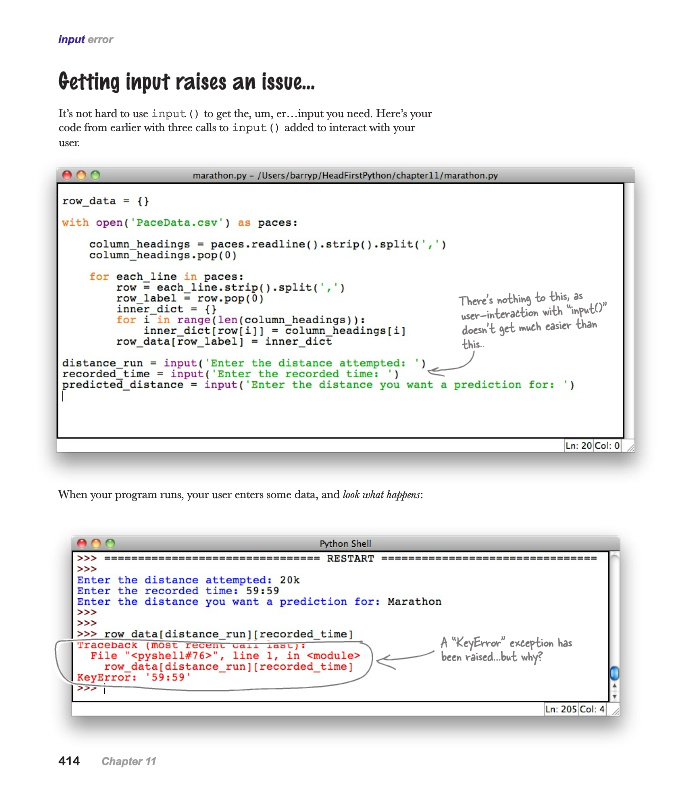Zoom the marathon.py editor window

96,176
